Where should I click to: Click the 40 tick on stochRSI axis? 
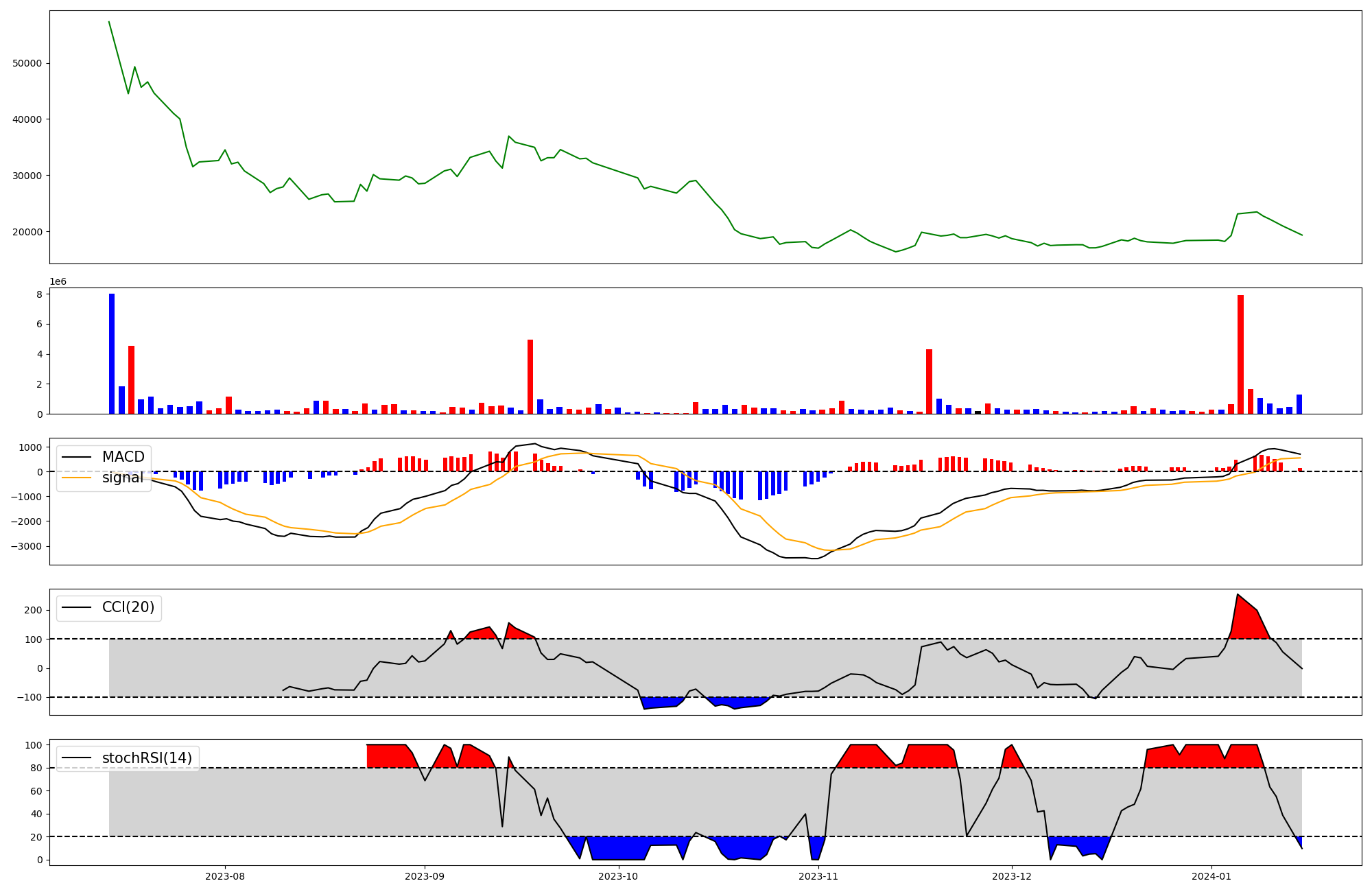tap(36, 814)
